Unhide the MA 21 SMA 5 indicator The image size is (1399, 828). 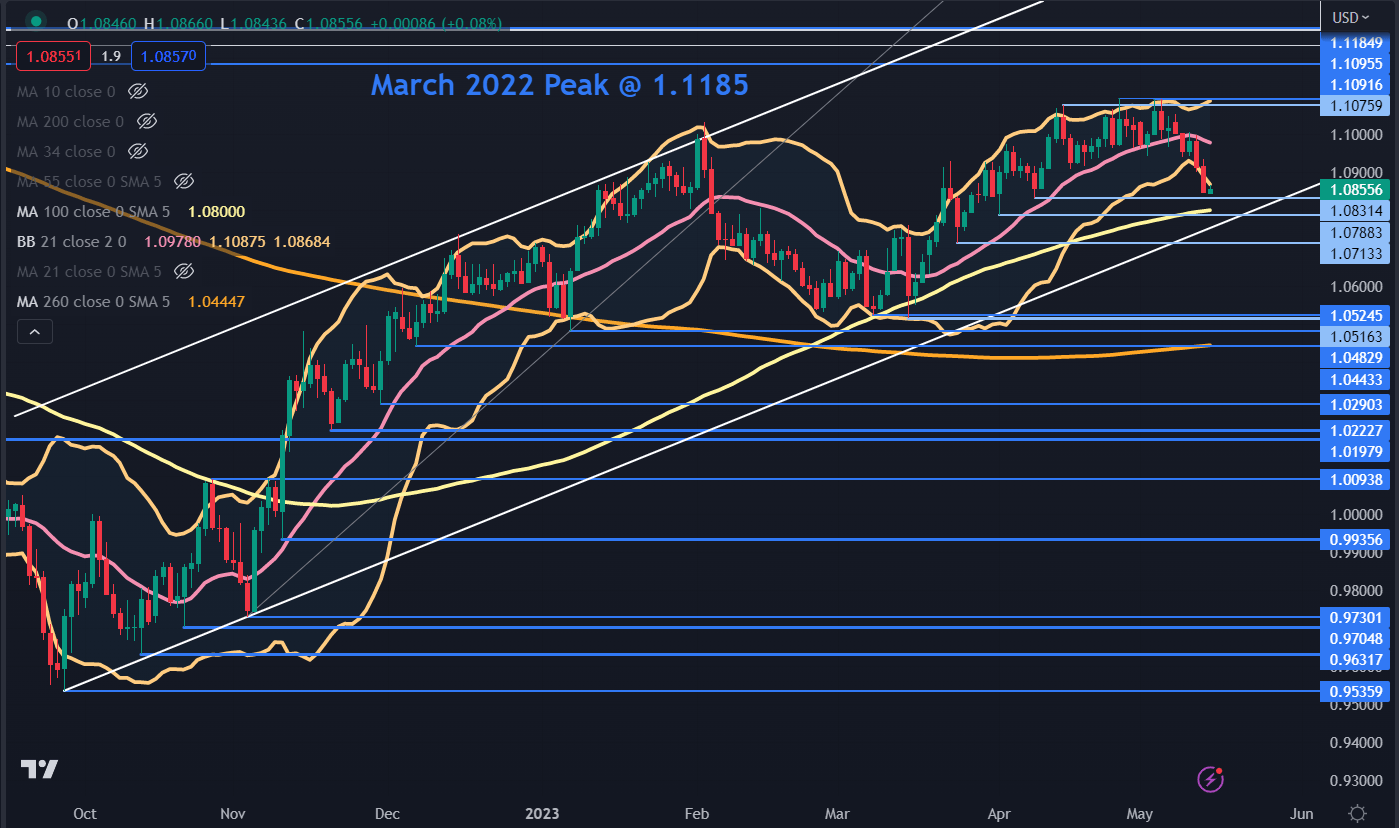pyautogui.click(x=183, y=271)
